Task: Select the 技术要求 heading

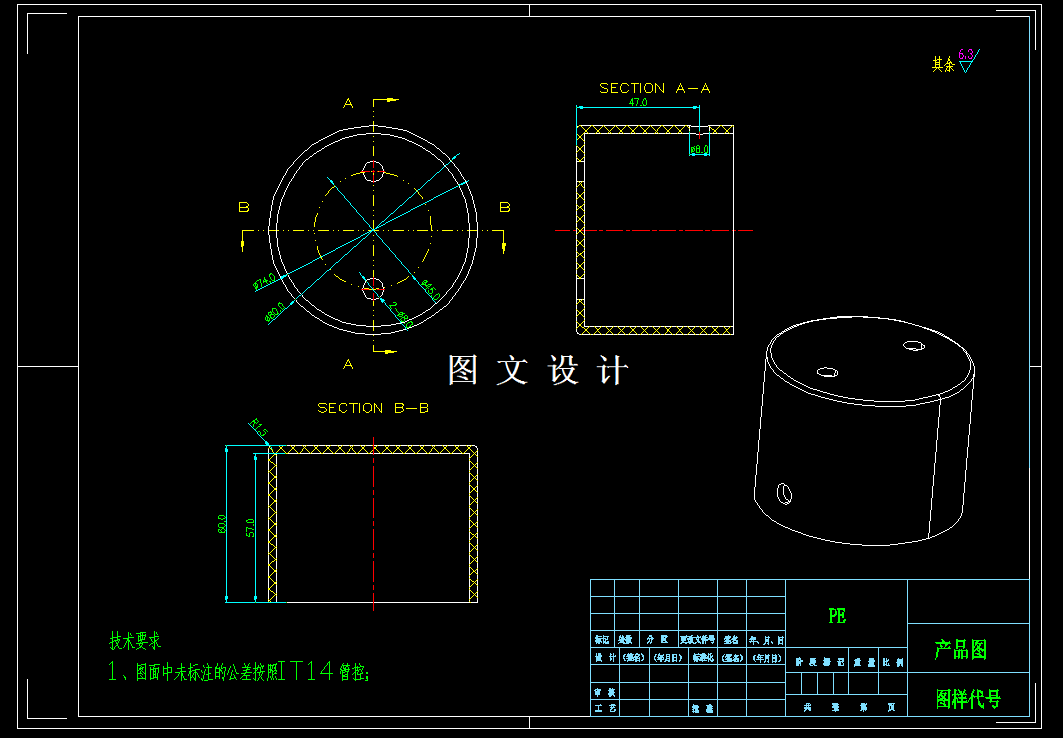Action: tap(135, 640)
